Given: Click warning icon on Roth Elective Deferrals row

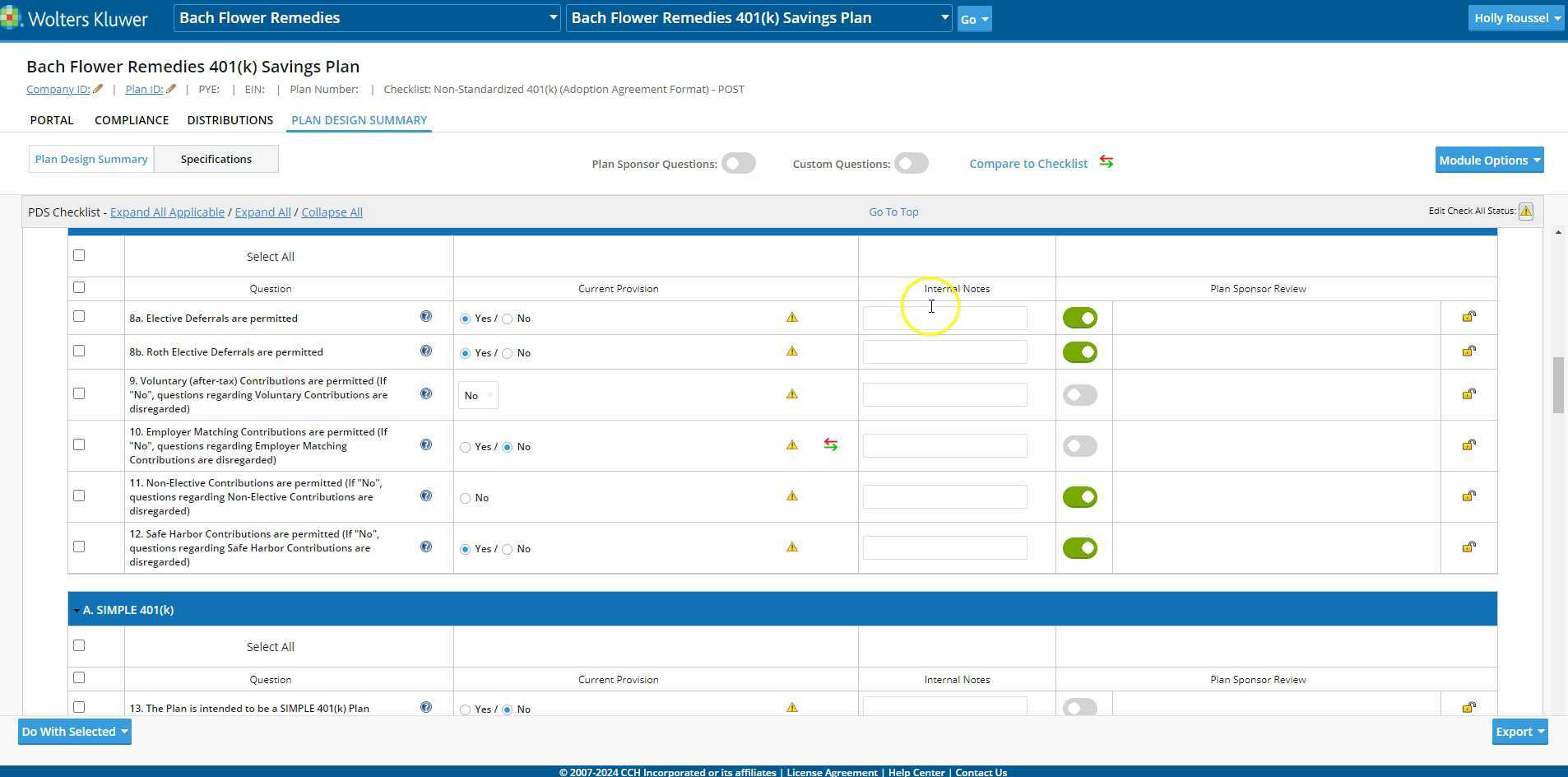Looking at the screenshot, I should (x=791, y=351).
